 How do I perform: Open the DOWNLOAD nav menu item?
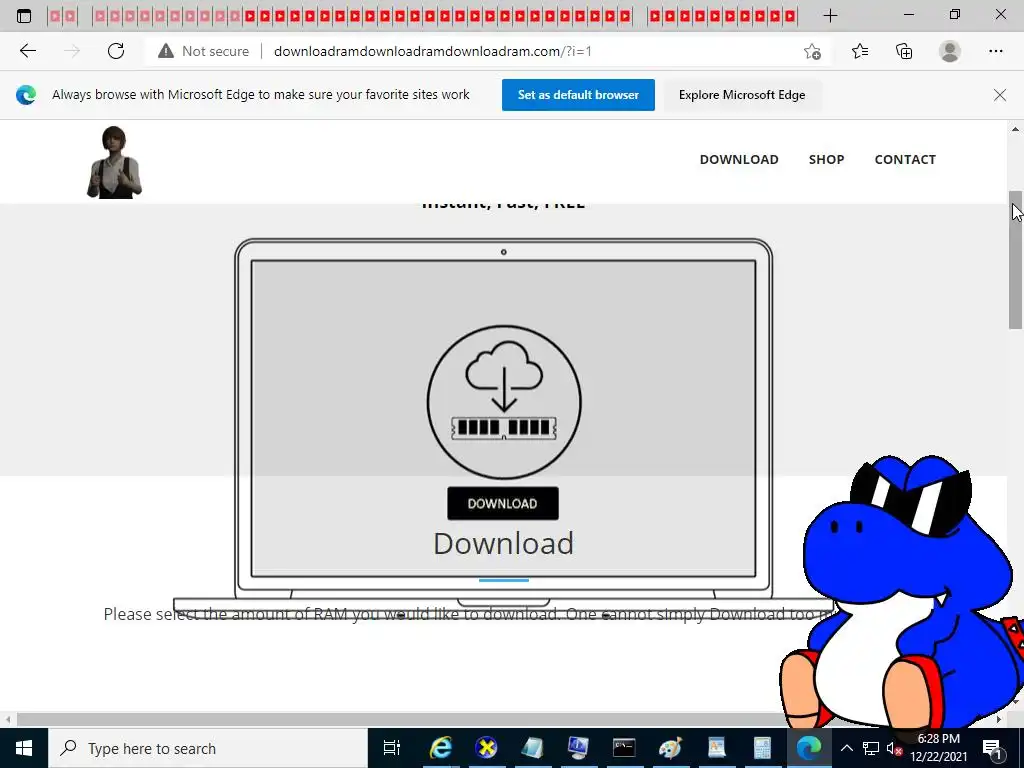pyautogui.click(x=739, y=159)
